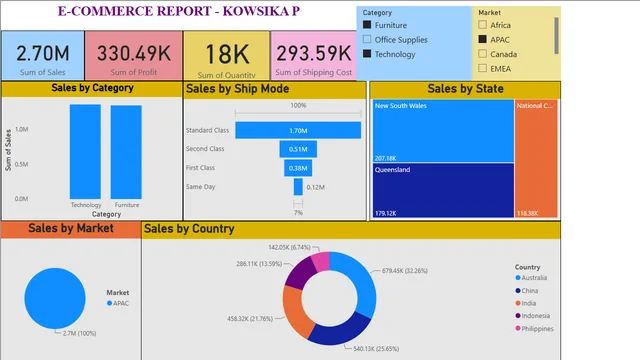Click the Sales by Market title

(71, 228)
